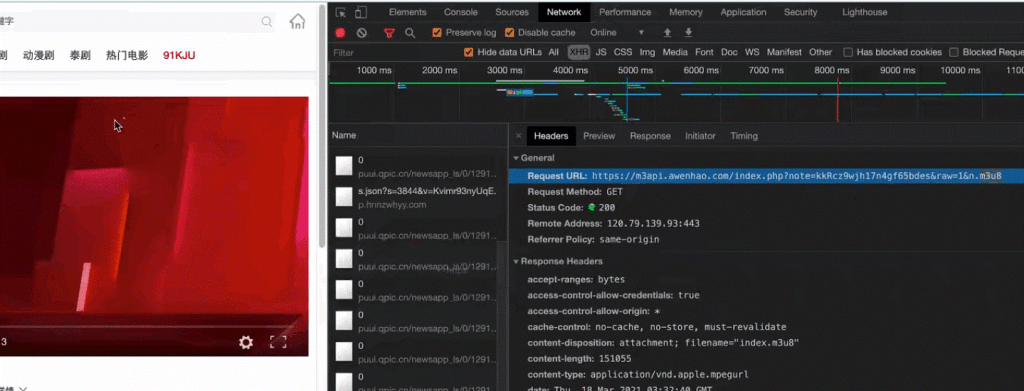The height and width of the screenshot is (391, 1024).
Task: Filter requests by Doc
Action: 729,52
